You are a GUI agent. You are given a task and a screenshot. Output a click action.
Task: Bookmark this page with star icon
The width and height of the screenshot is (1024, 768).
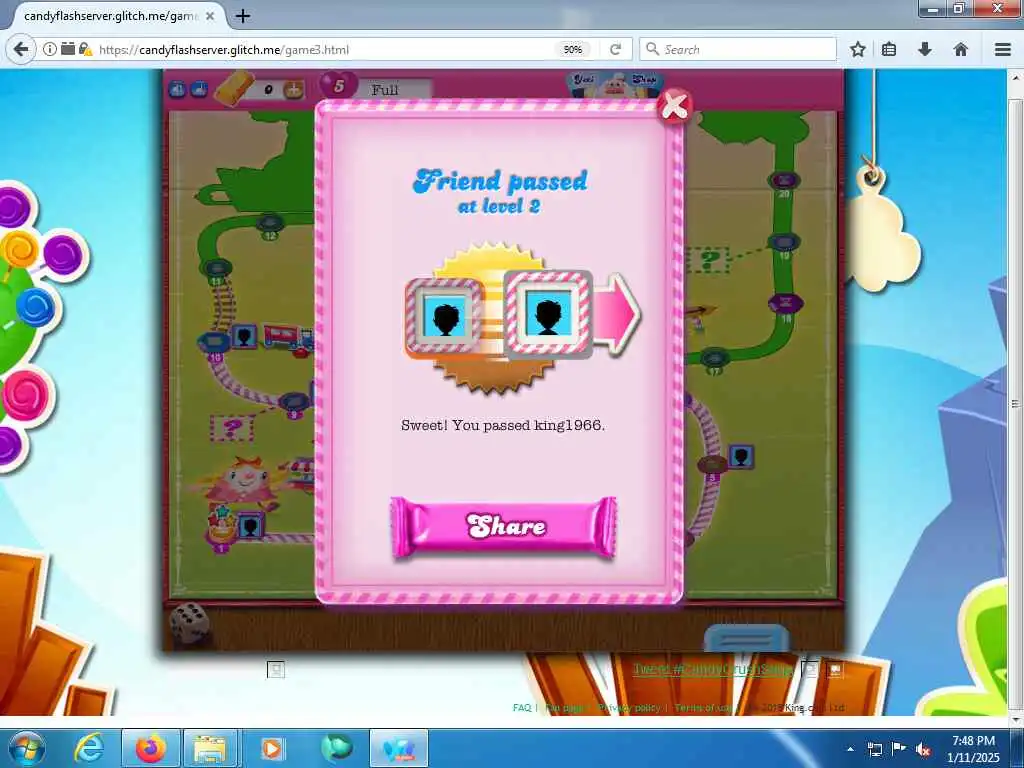click(858, 50)
